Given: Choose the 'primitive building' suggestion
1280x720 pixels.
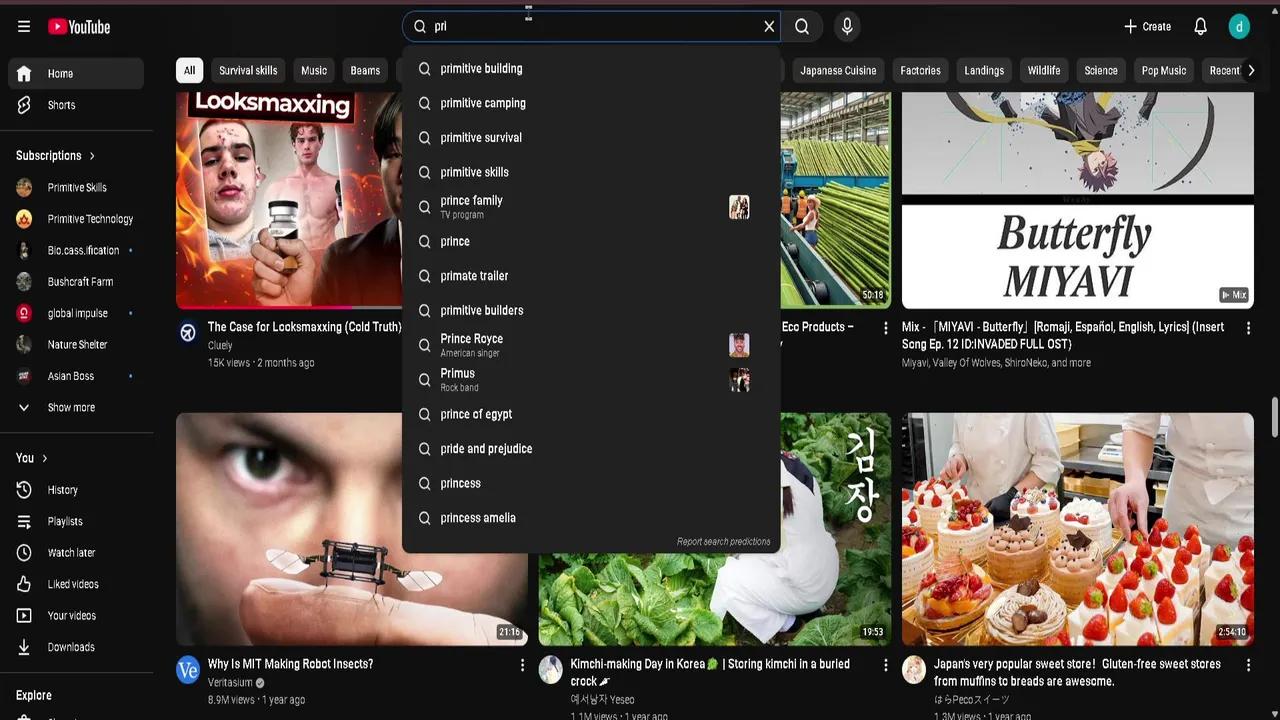Looking at the screenshot, I should coord(591,69).
